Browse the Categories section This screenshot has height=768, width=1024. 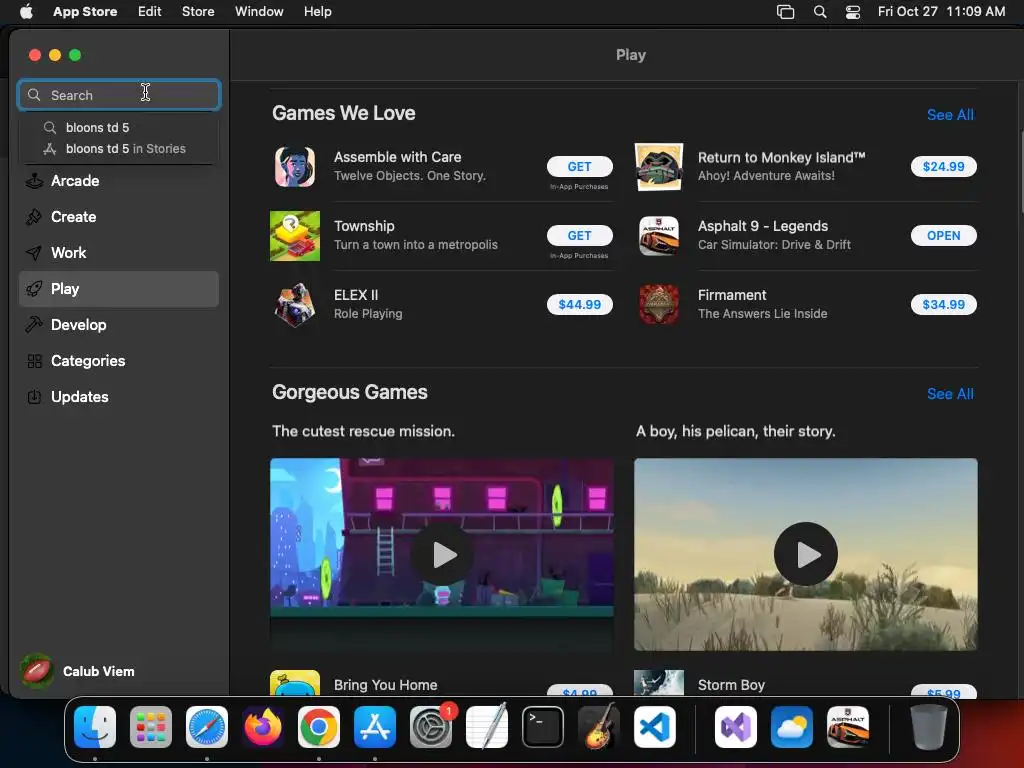[118, 360]
